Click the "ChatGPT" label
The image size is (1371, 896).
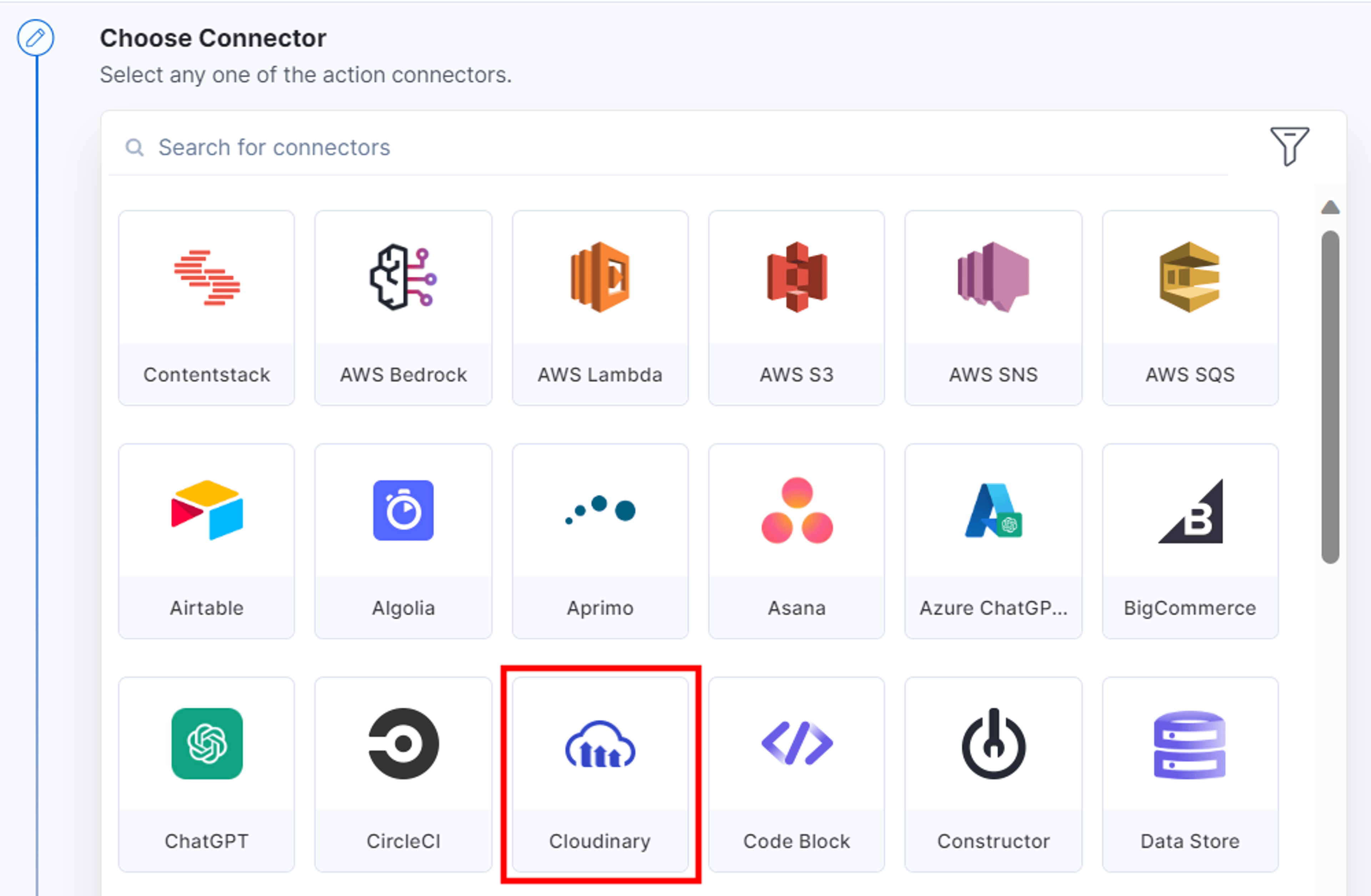(x=207, y=841)
